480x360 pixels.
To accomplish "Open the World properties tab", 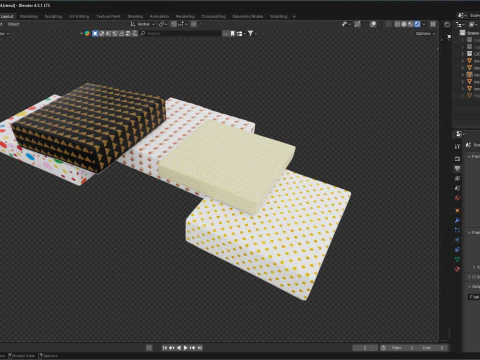I will click(x=457, y=198).
